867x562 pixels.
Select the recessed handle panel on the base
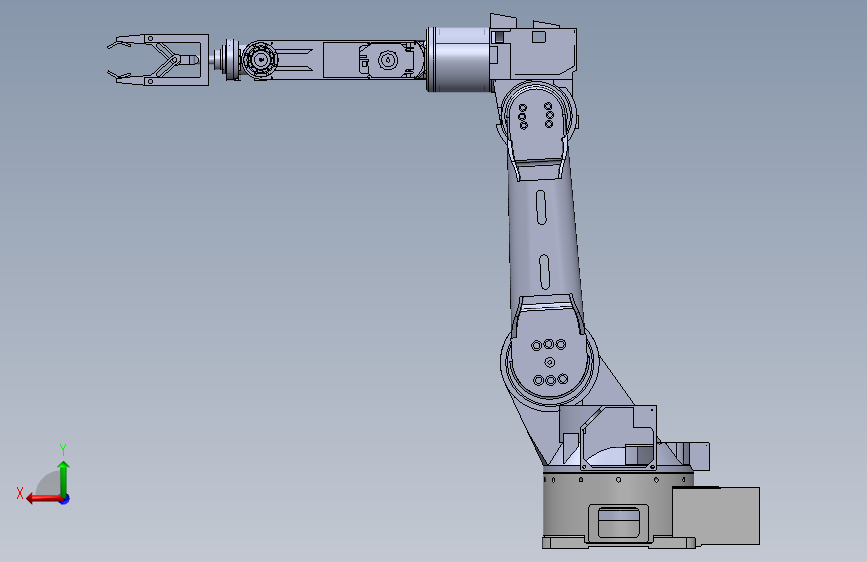[618, 521]
